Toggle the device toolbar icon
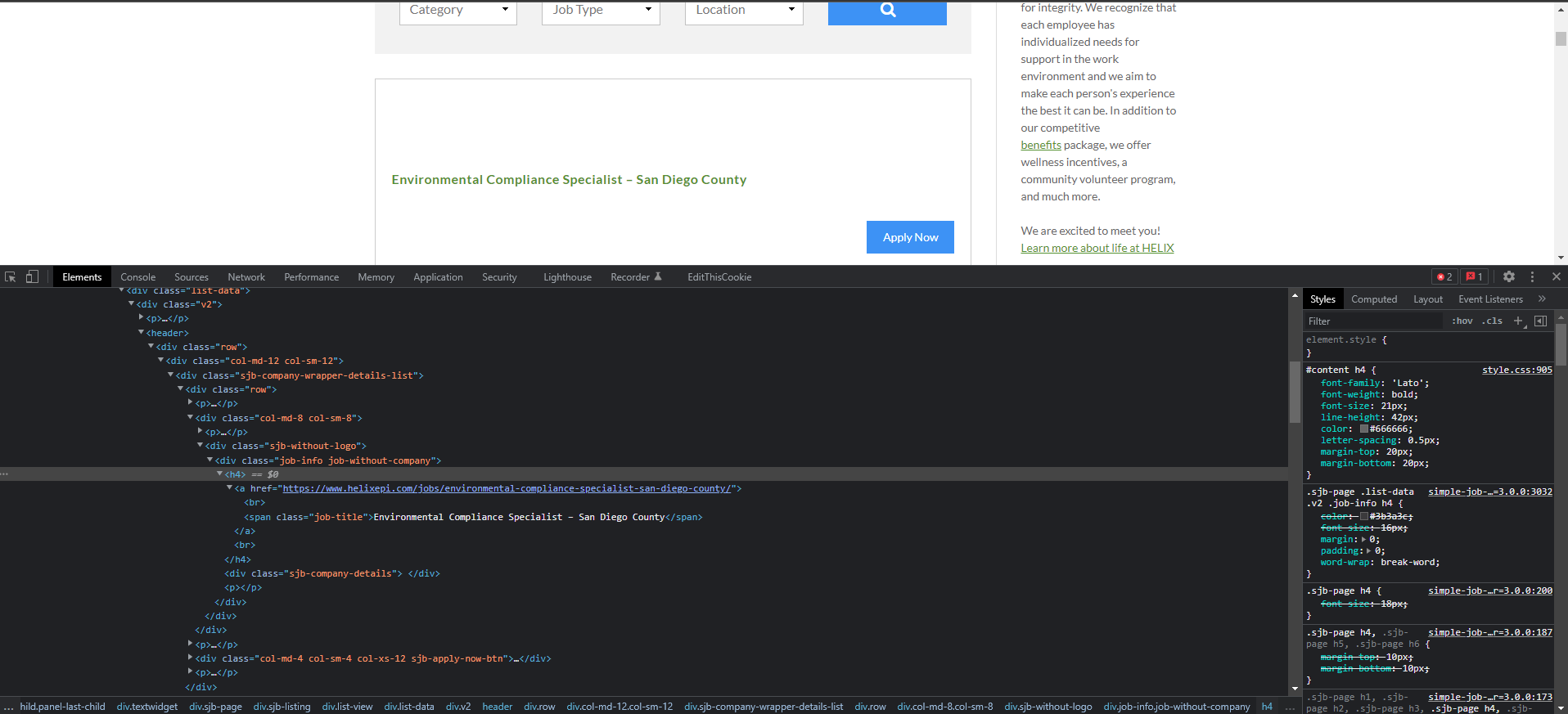 [32, 277]
